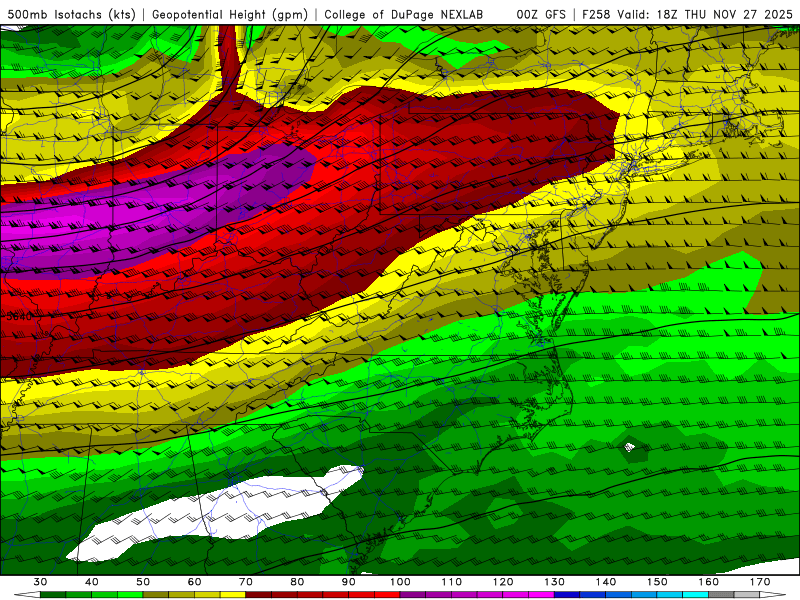Click the "College of DuPage NEXLAB" text

(x=404, y=15)
